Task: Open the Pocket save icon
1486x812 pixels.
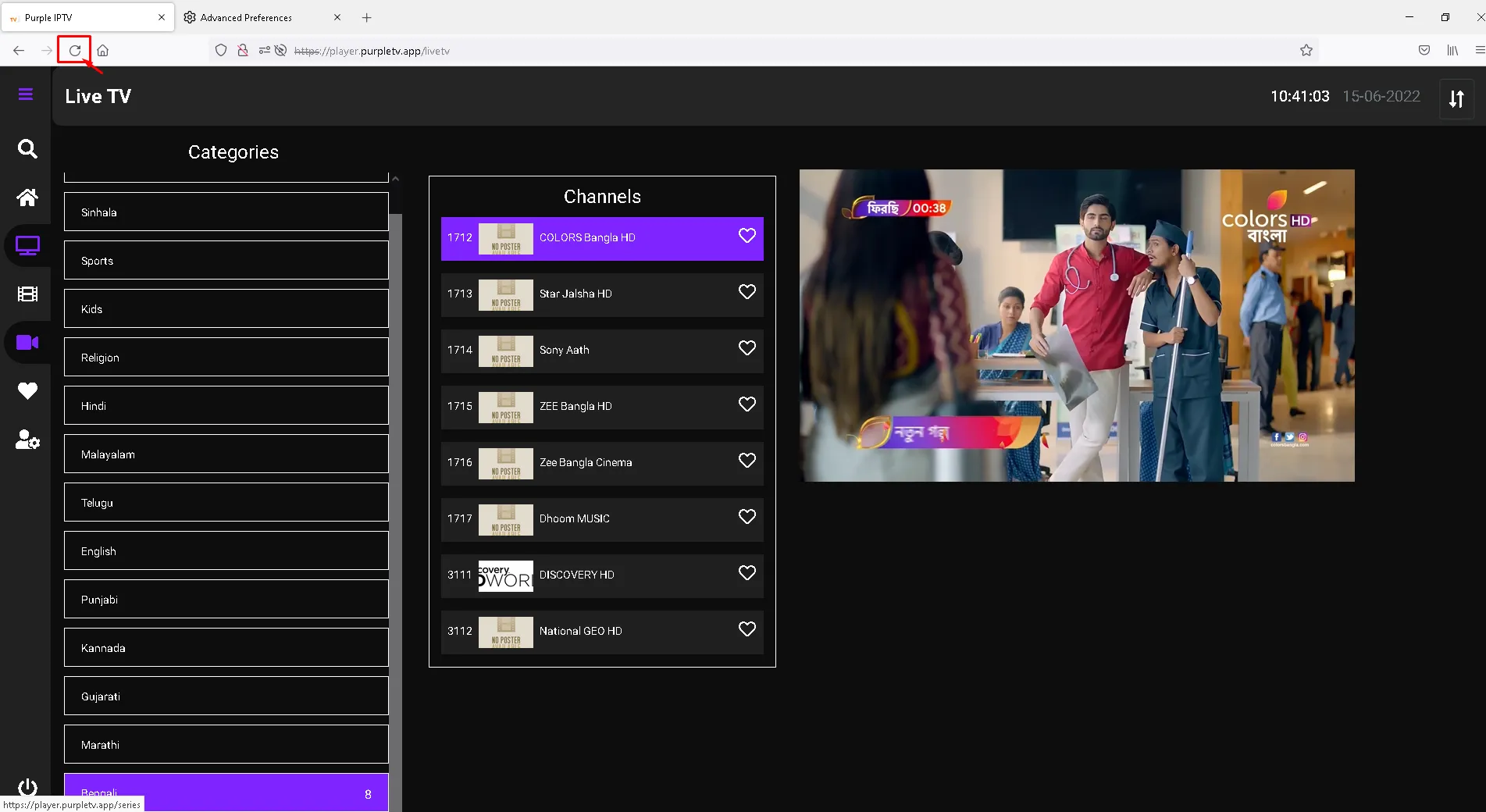Action: pos(1424,51)
